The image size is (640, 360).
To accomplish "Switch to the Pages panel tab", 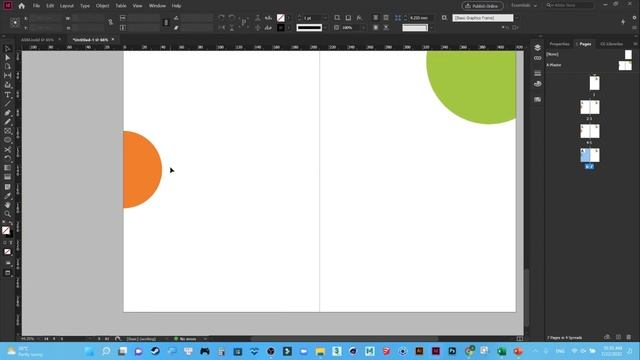I will (x=585, y=44).
